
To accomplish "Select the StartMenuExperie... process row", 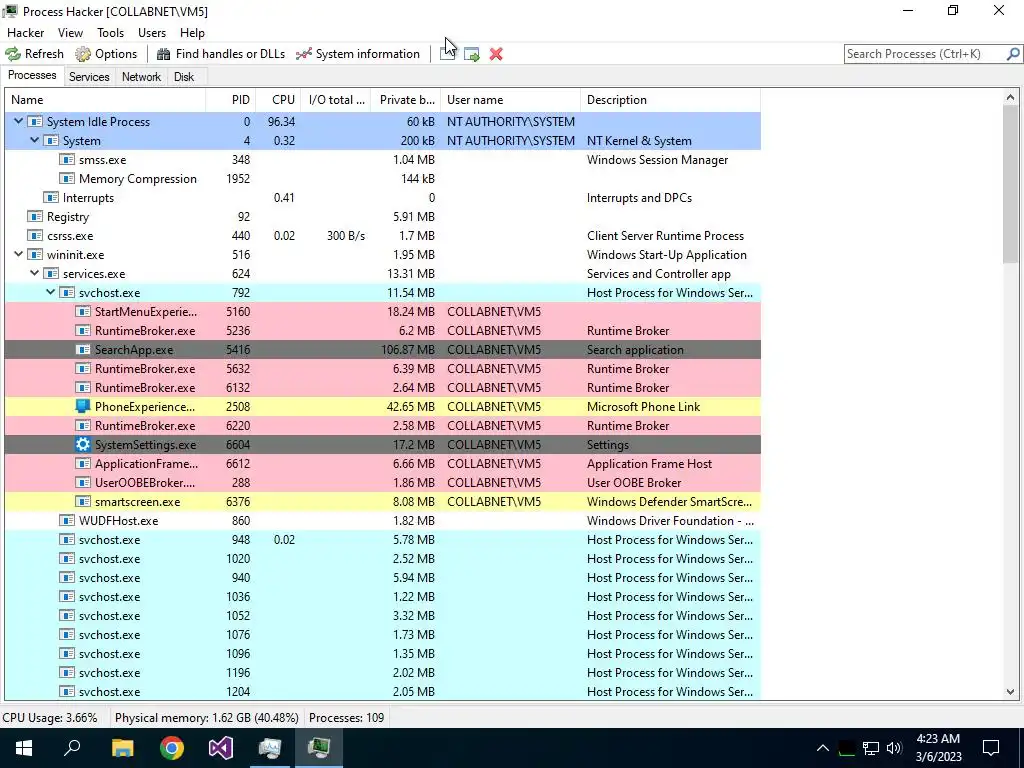I will click(x=383, y=312).
